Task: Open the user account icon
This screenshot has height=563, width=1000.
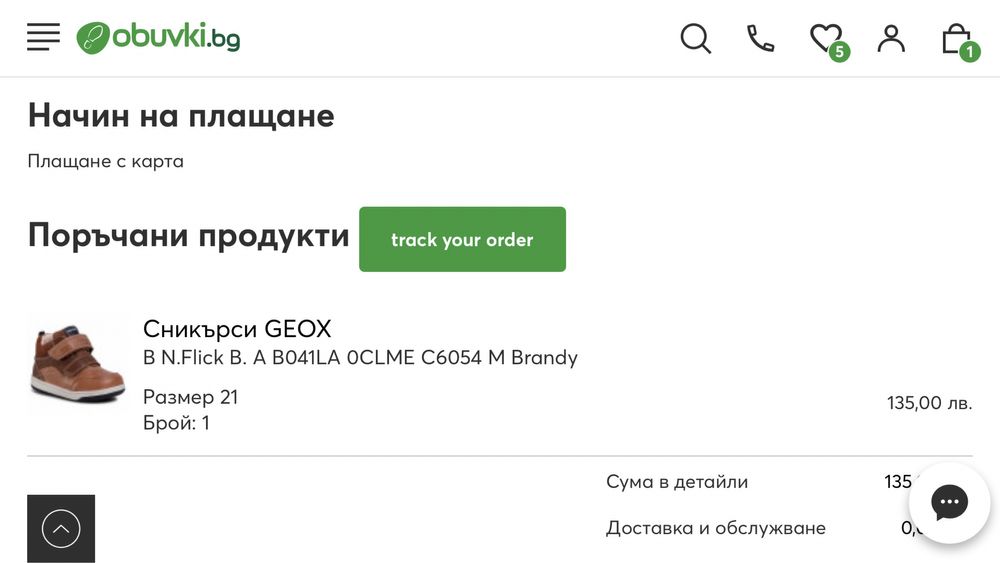Action: [x=890, y=39]
